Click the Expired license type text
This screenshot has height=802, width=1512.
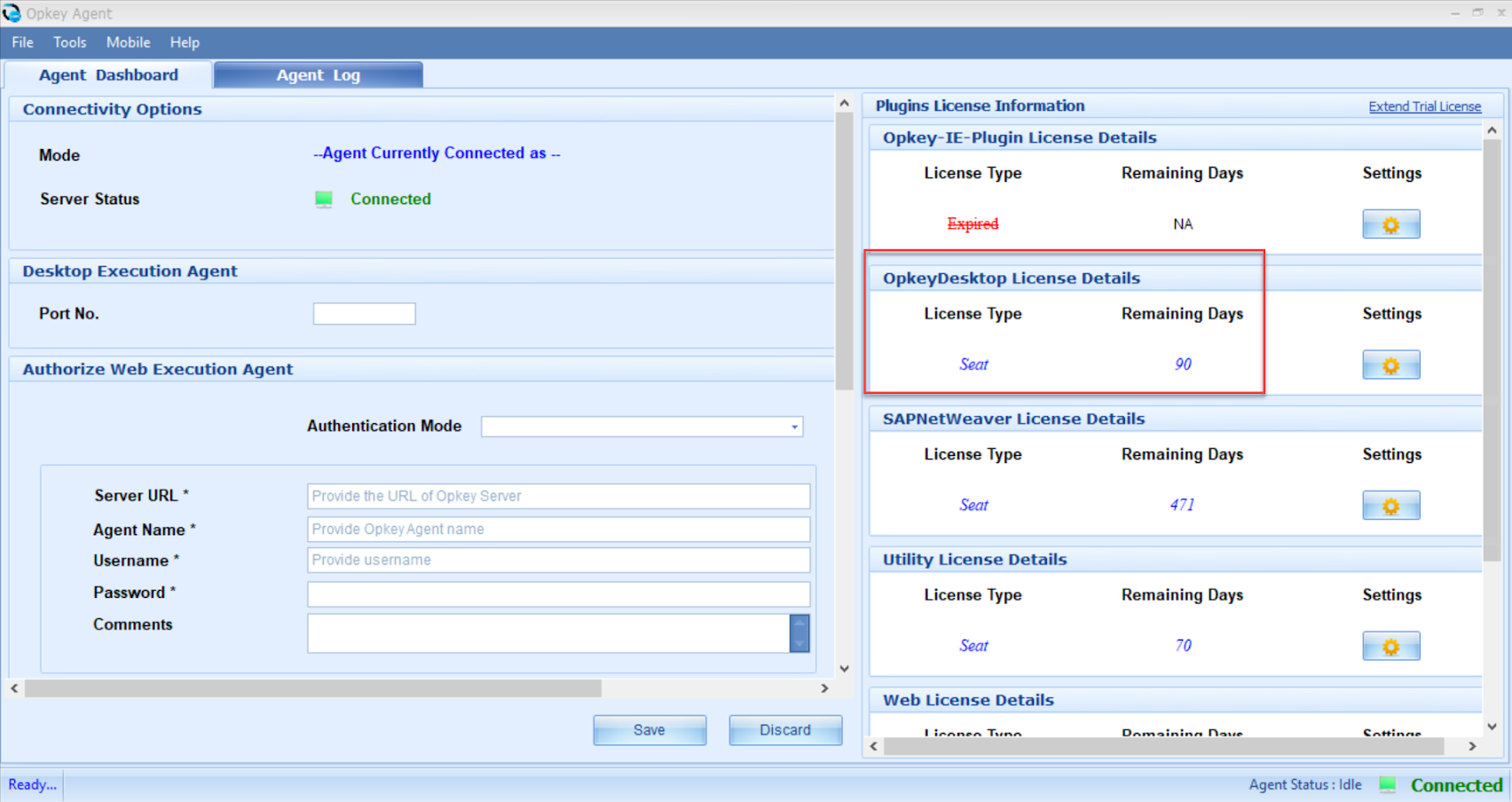973,224
